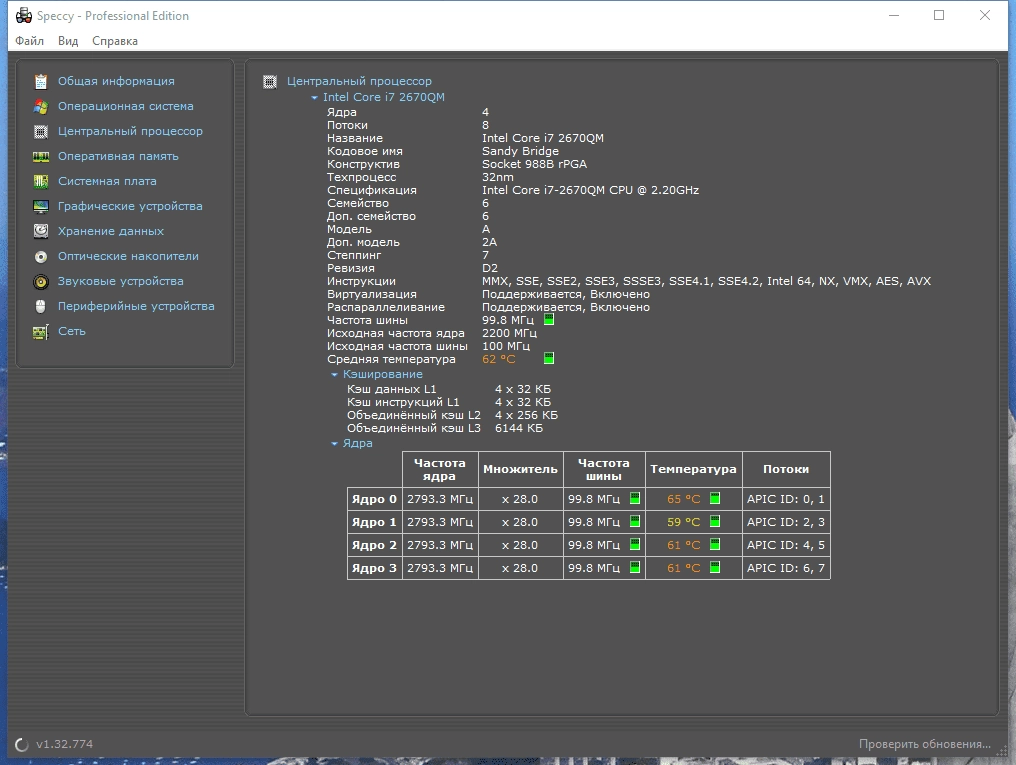Click the L3 cache value 6144 КБ
Viewport: 1016px width, 765px height.
click(x=519, y=428)
